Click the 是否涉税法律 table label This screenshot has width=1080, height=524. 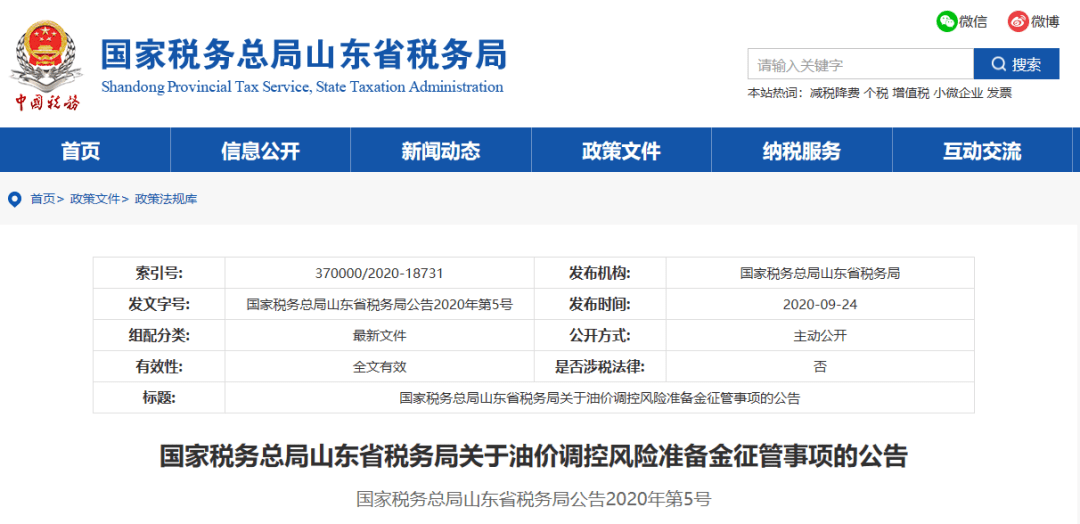pos(599,366)
